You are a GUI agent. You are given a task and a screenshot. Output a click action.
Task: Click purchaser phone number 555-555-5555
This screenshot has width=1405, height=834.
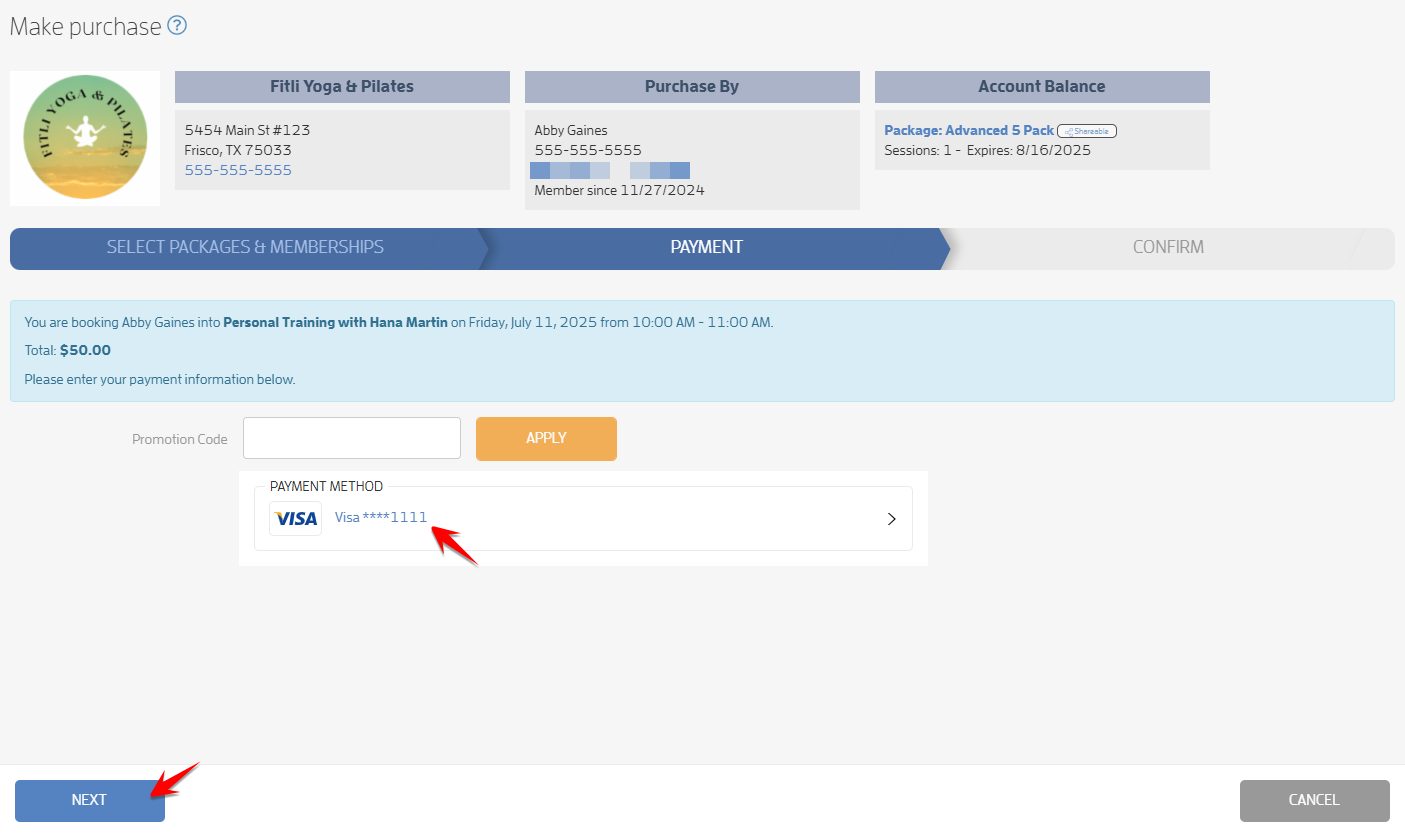tap(588, 151)
